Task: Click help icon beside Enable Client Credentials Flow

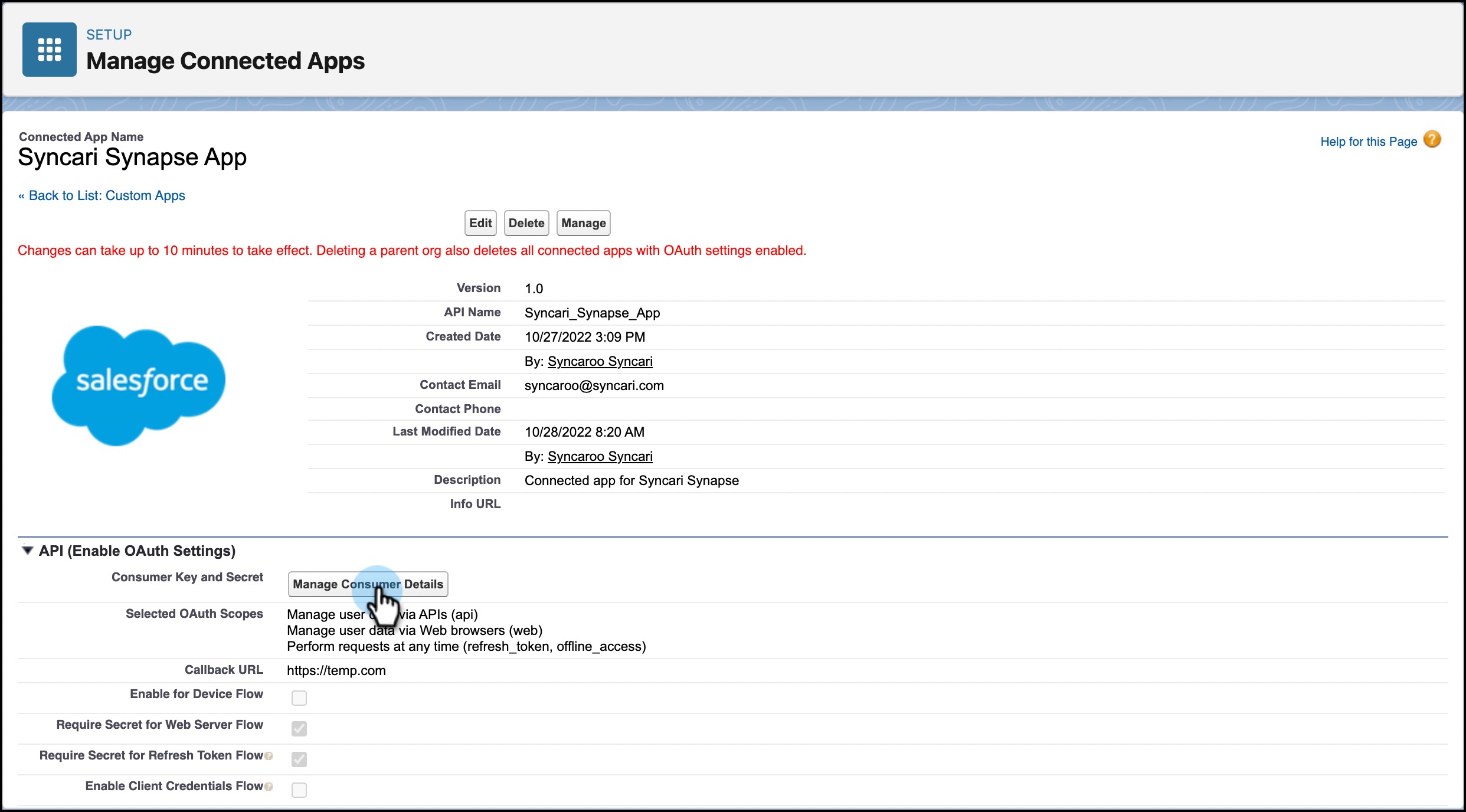Action: pos(269,787)
